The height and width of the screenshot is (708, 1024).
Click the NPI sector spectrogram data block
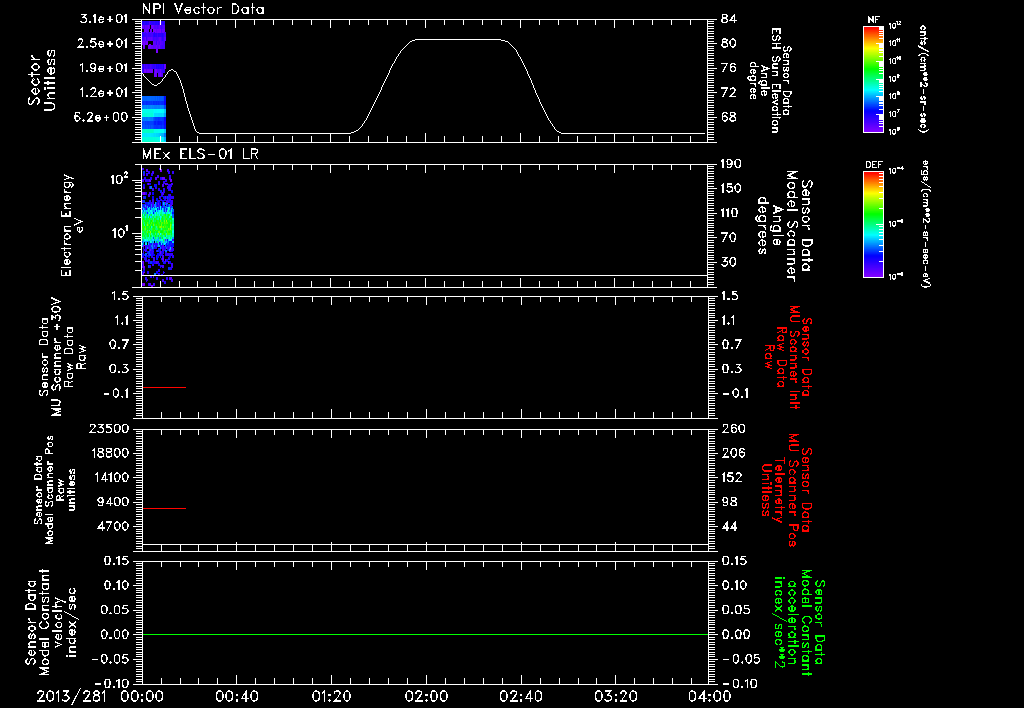coord(153,81)
